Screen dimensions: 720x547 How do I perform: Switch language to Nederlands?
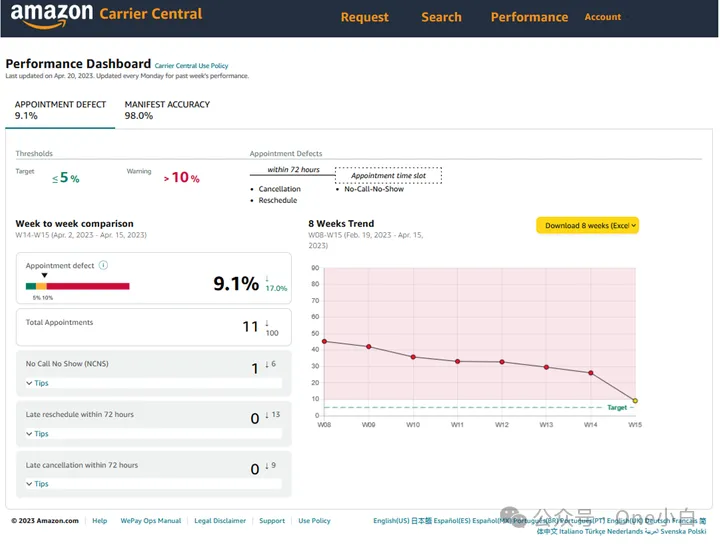click(624, 531)
